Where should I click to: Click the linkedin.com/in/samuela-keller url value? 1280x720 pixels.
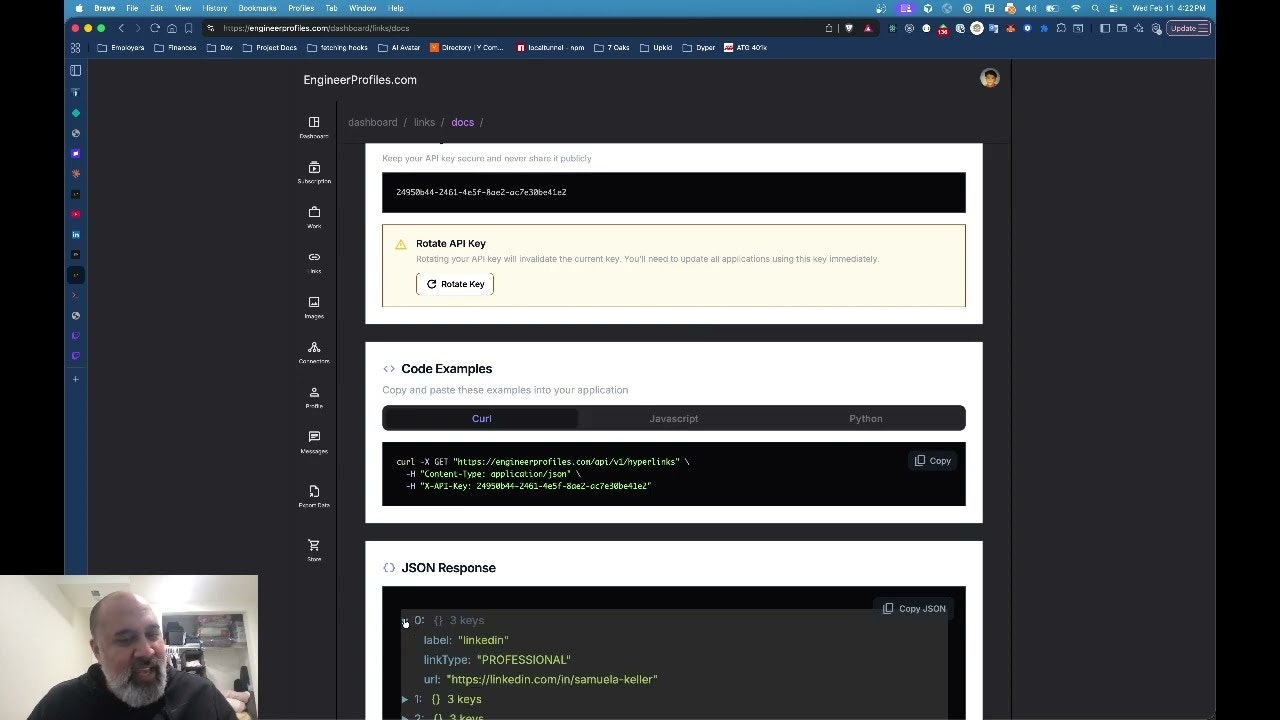[x=552, y=679]
